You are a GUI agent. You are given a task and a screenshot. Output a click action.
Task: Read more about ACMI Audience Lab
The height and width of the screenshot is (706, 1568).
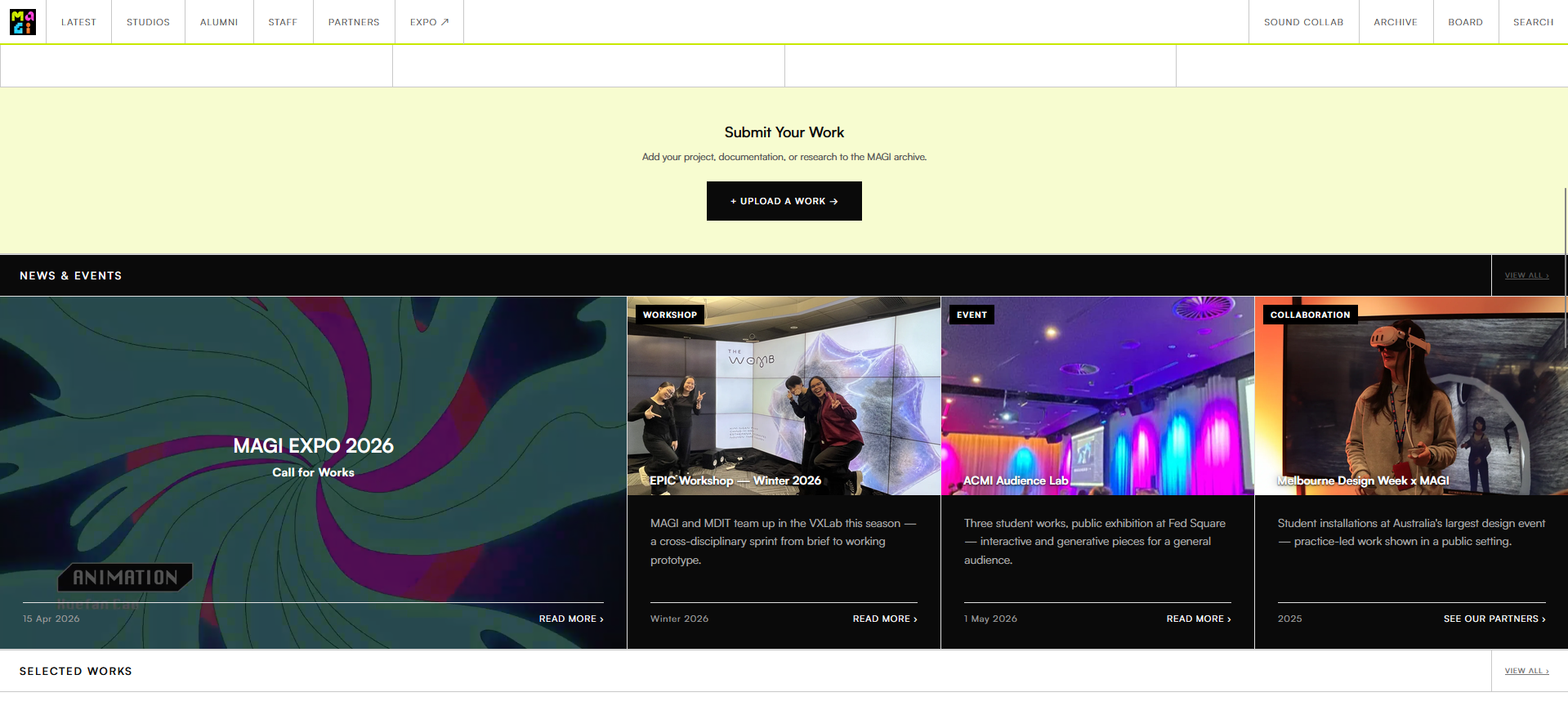[1199, 619]
